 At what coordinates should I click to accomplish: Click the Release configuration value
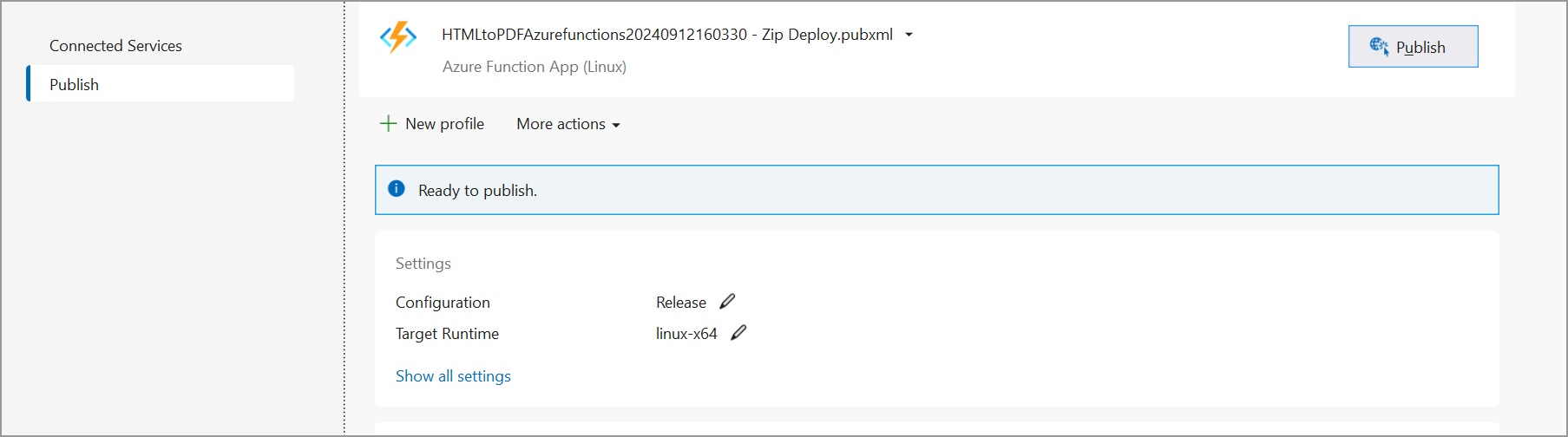681,303
